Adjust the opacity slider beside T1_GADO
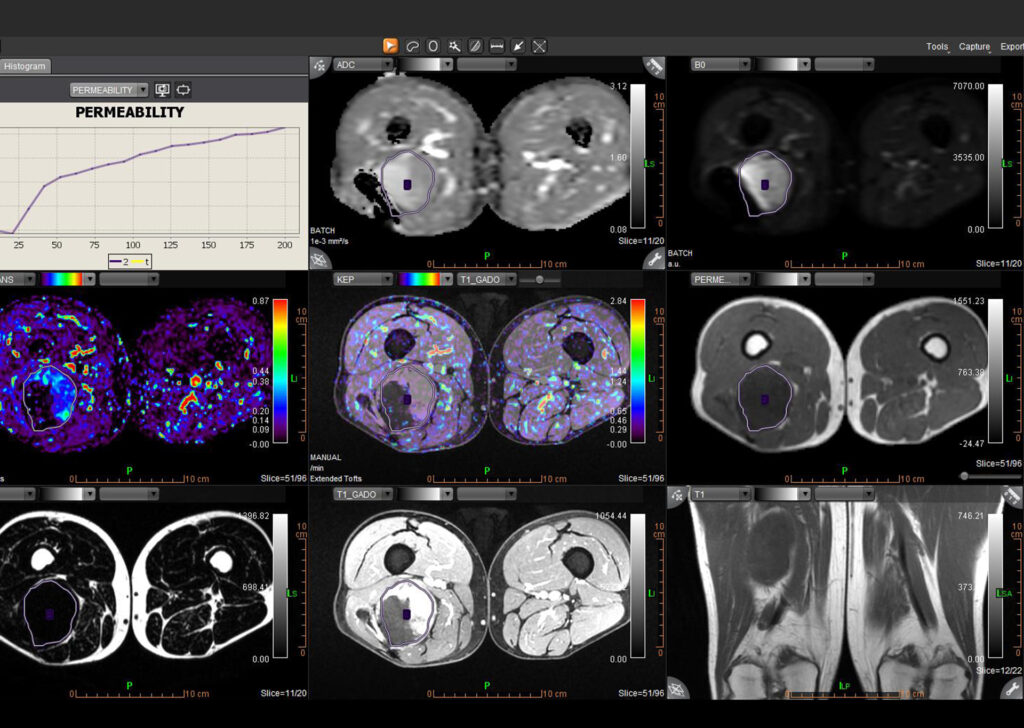The height and width of the screenshot is (728, 1024). point(539,281)
